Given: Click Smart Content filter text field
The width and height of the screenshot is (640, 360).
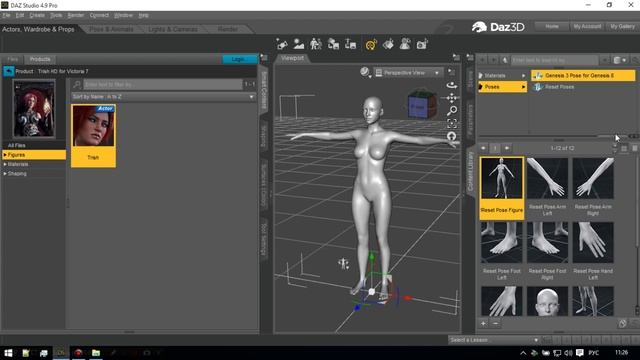Looking at the screenshot, I should click(163, 84).
